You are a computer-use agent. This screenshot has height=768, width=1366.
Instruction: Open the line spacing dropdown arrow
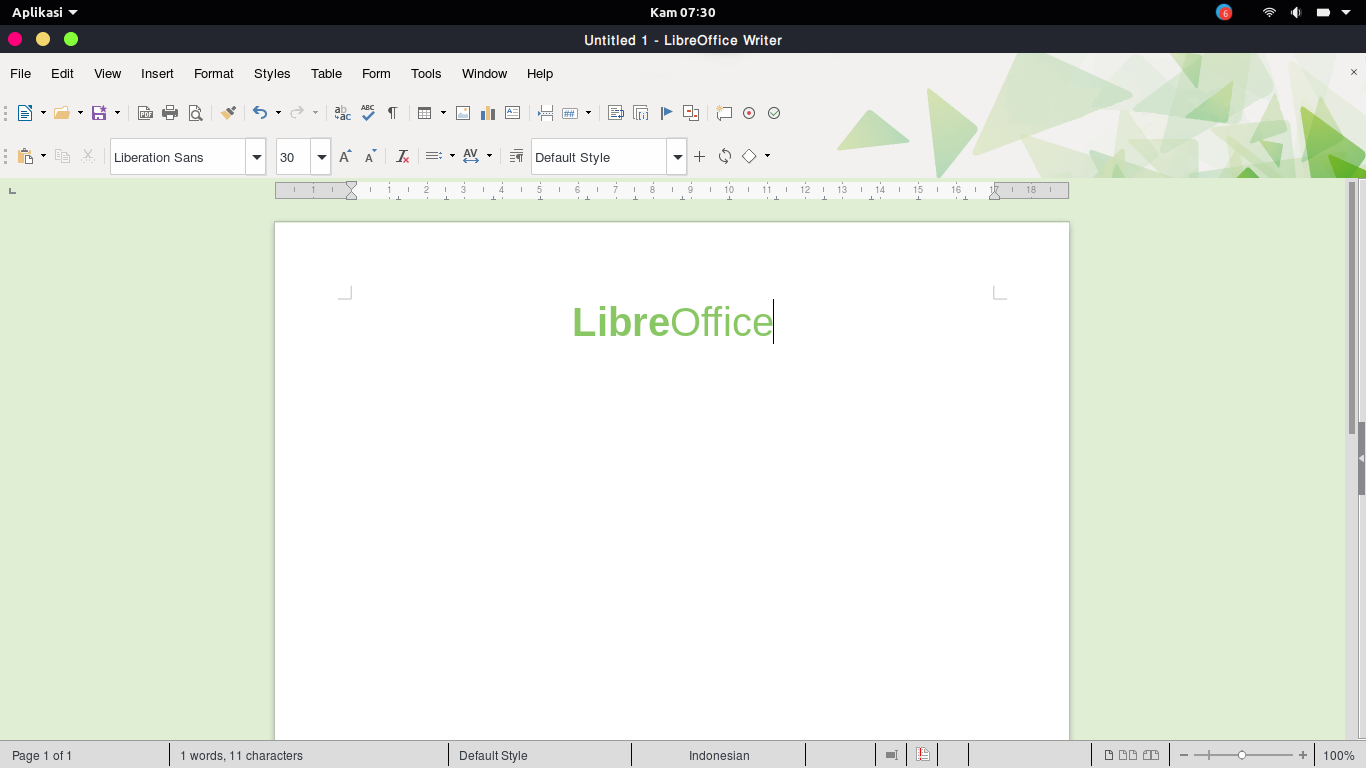[452, 156]
